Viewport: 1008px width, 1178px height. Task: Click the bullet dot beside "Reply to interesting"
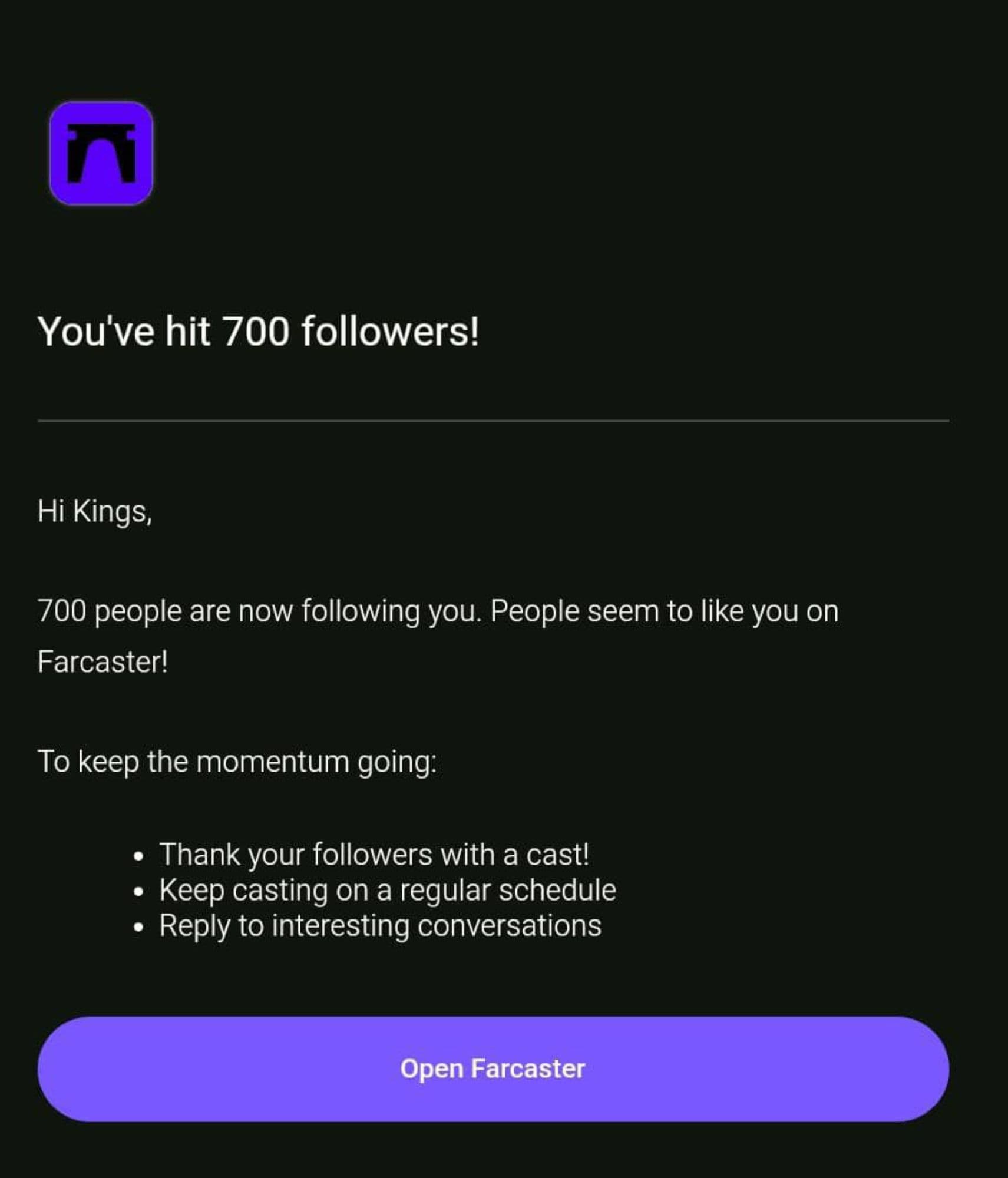(138, 927)
